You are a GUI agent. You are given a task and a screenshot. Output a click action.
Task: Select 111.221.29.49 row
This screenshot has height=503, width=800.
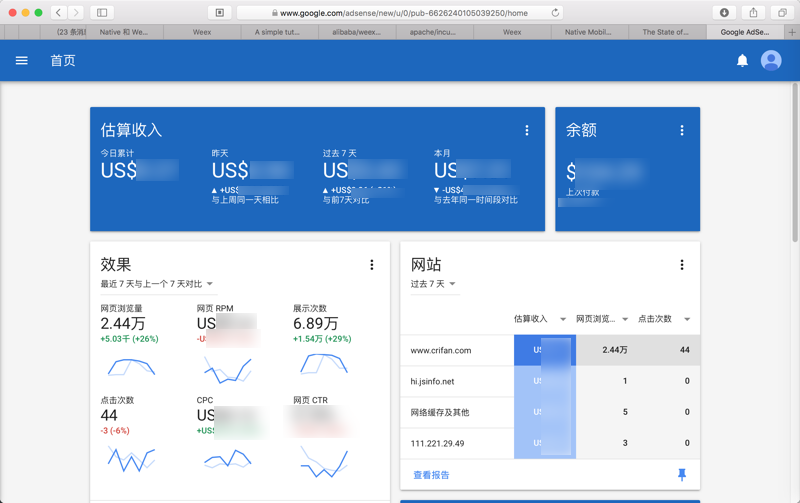click(x=550, y=443)
